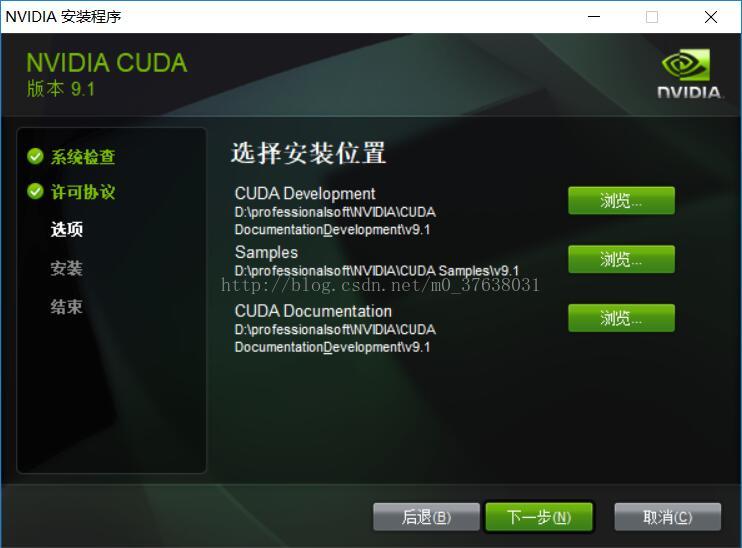Select the 选项 step in the sidebar
Image resolution: width=742 pixels, height=548 pixels.
coord(67,229)
